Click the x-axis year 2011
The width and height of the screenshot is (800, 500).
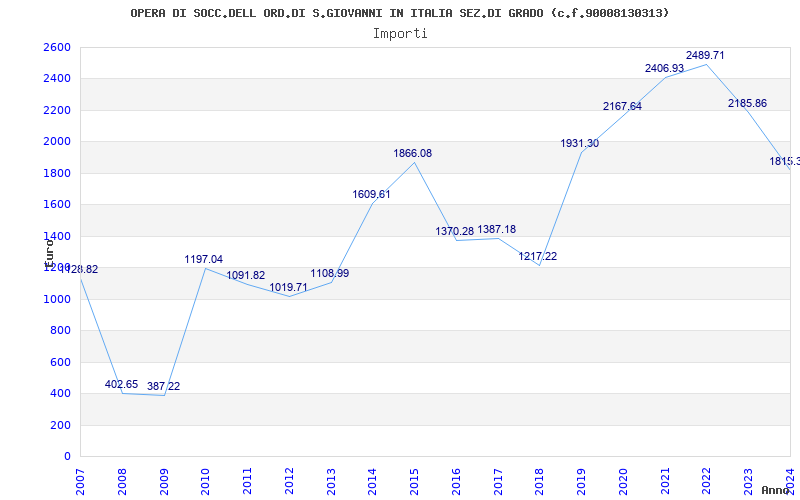(247, 481)
